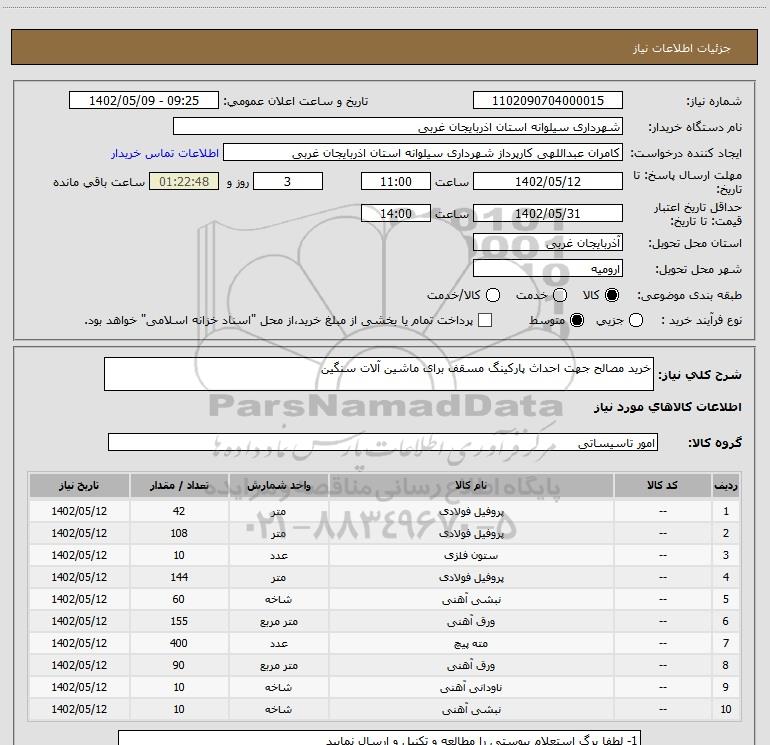The image size is (770, 745).
Task: Click the response deadline date 1402/05/12 field
Action: (548, 181)
